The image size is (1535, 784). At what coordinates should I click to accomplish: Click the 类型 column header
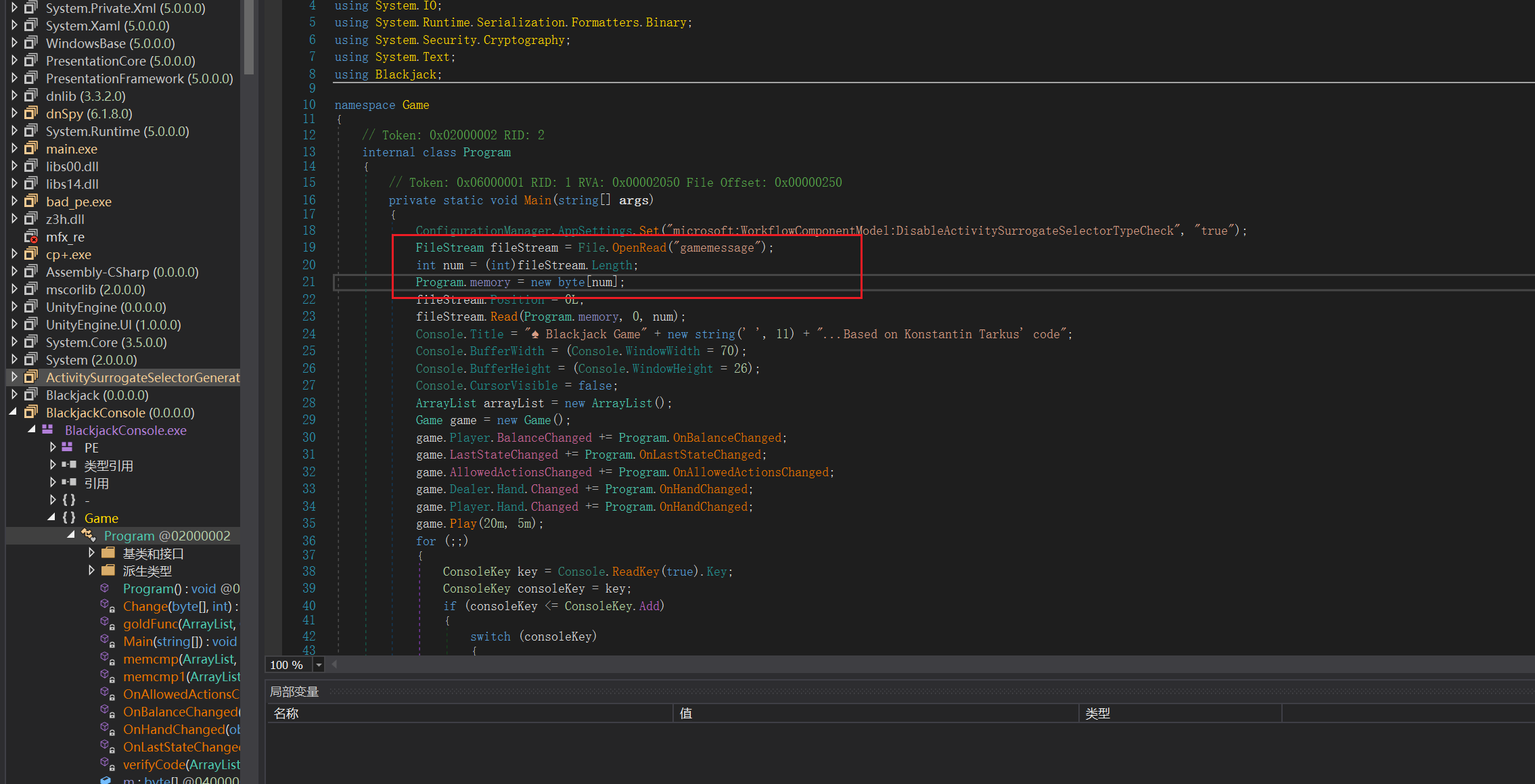pyautogui.click(x=1097, y=714)
